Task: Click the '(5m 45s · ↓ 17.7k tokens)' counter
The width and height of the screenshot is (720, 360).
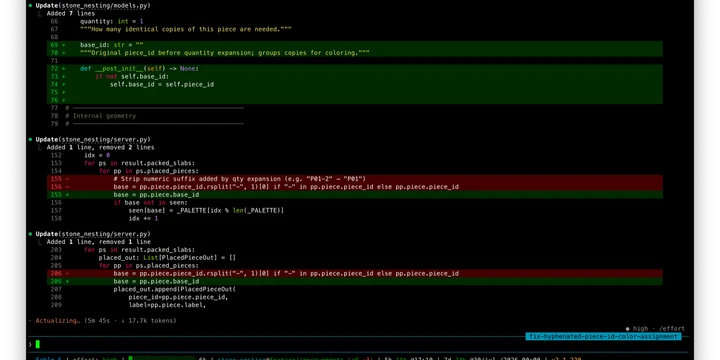Action: tap(130, 321)
